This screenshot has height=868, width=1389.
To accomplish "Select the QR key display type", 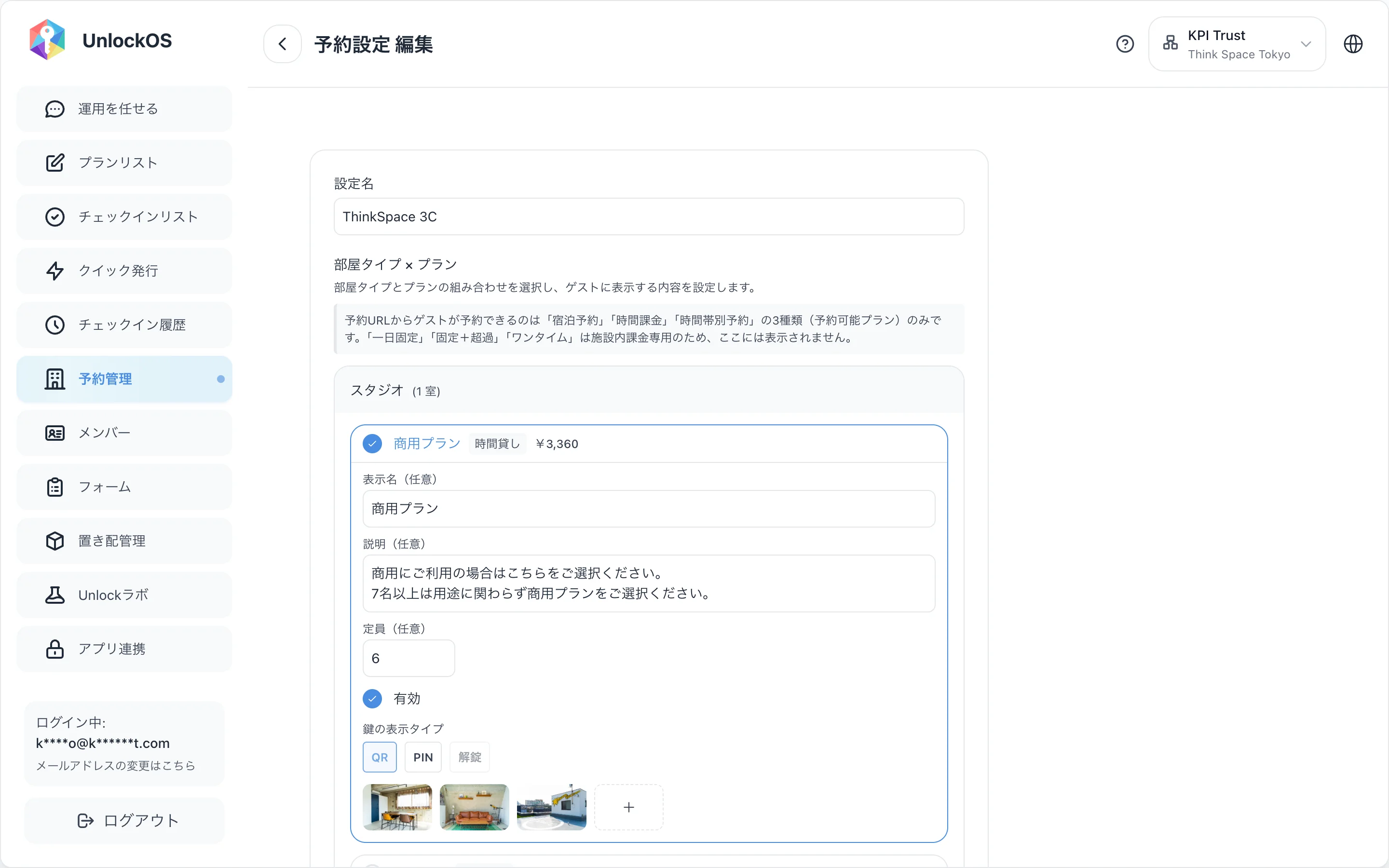I will pos(380,757).
